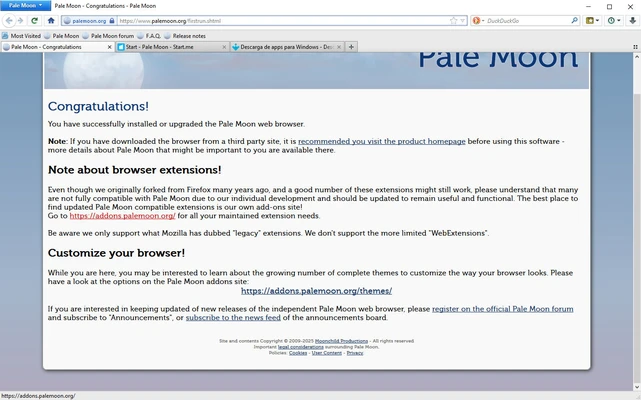Viewport: 641px width, 400px height.
Task: Click the vertical scrollbar thumb
Action: point(637,237)
